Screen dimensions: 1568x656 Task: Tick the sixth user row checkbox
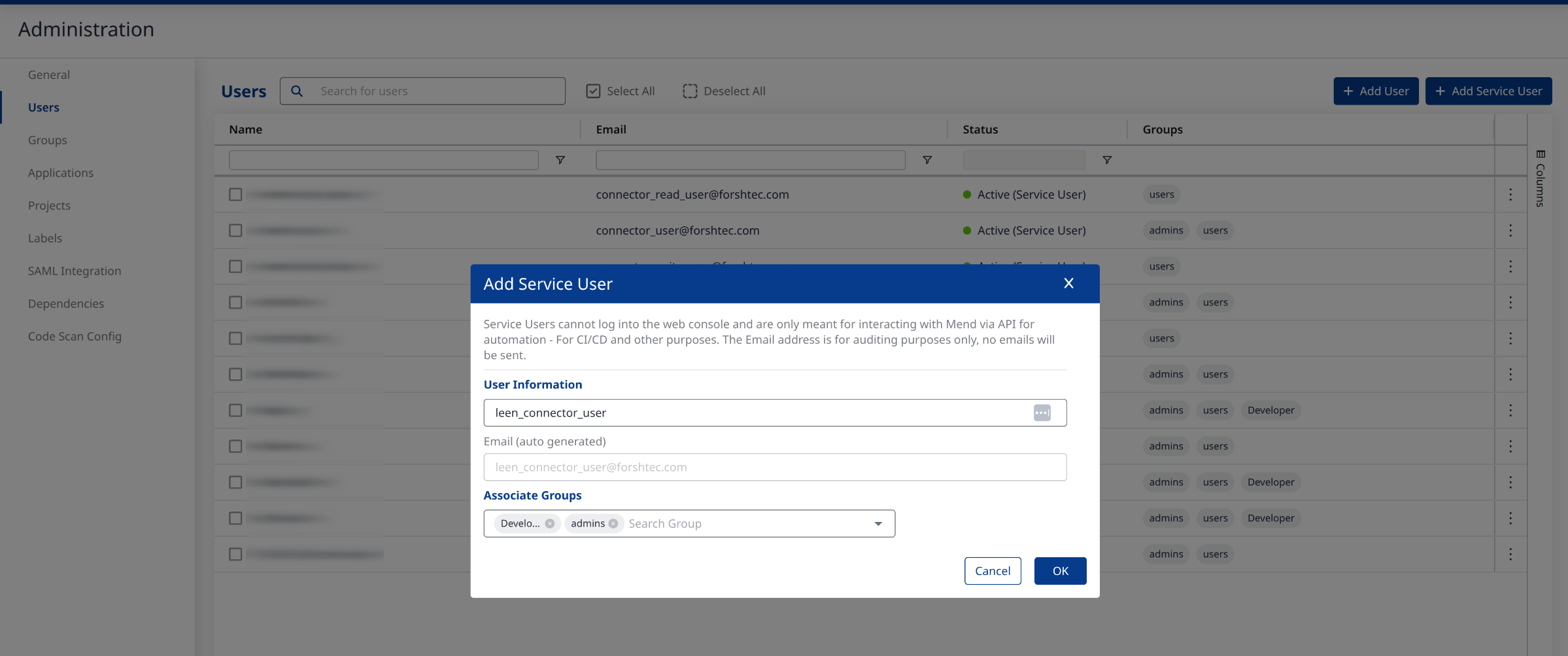click(x=235, y=374)
